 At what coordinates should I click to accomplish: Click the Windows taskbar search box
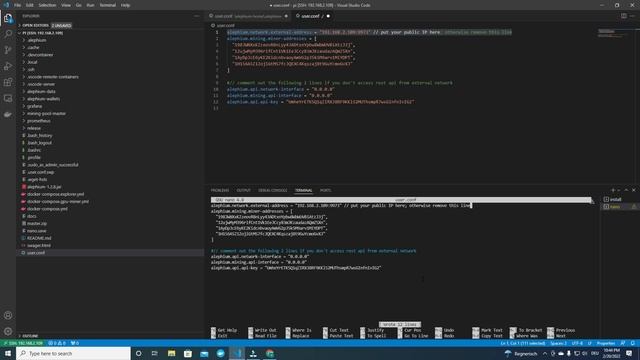(73, 353)
